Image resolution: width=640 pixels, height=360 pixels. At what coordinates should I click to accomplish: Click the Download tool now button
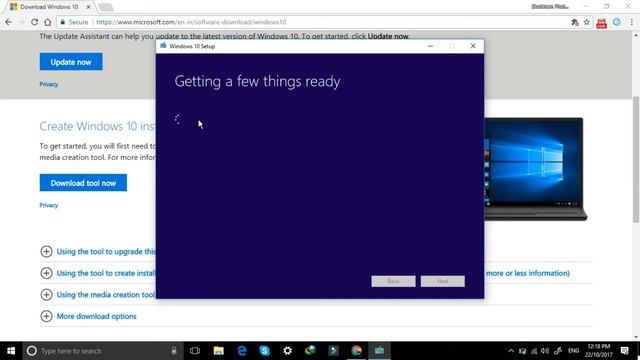point(83,183)
